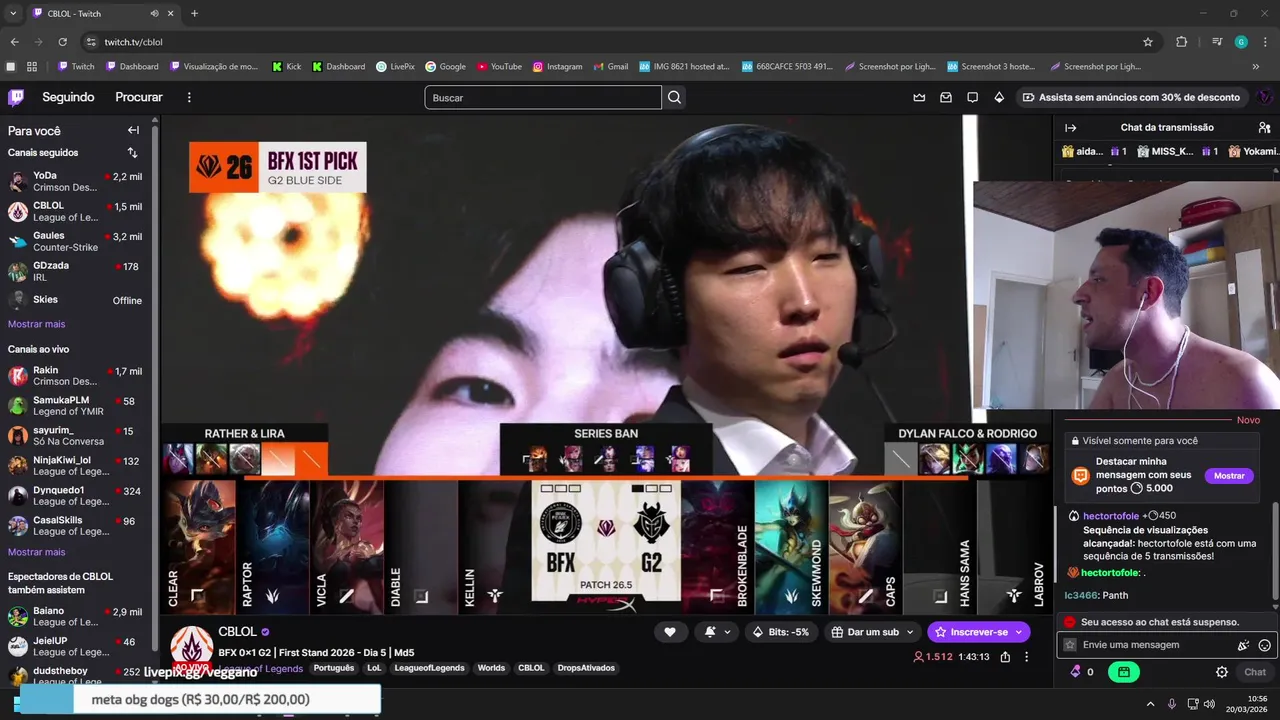Follow CBLOL with the heart button
Screen dimensions: 1280x720
pos(670,632)
